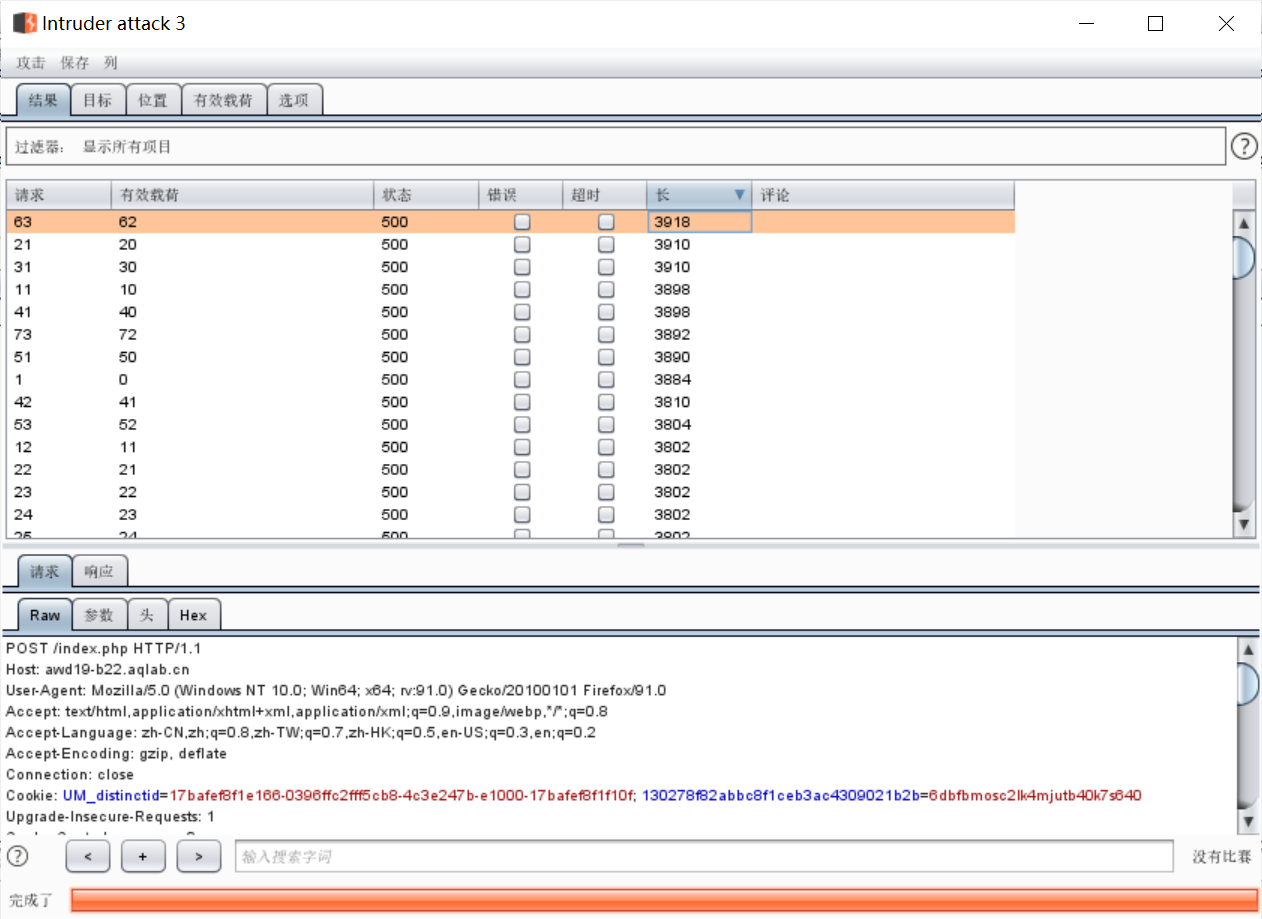Click request viewer scrollbar down arrow

coord(1247,821)
